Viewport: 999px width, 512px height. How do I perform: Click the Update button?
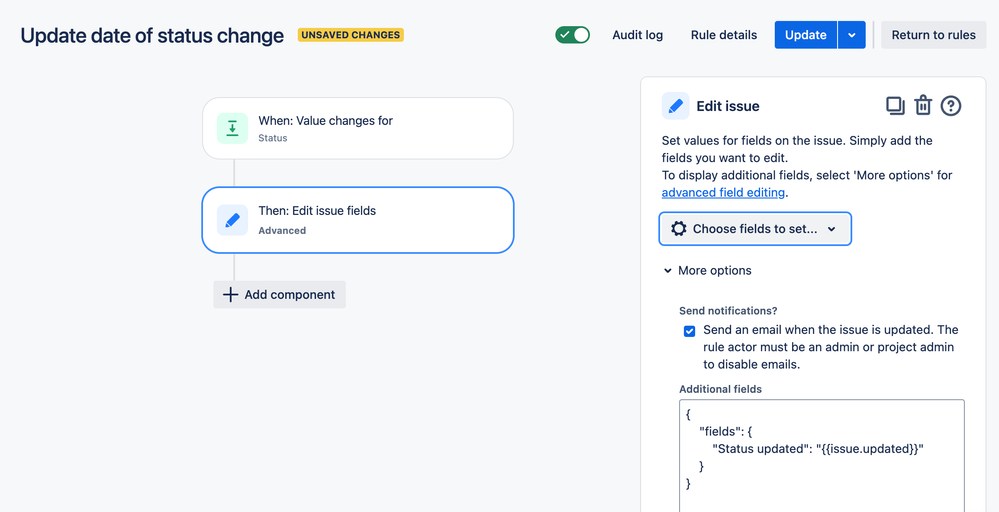805,35
